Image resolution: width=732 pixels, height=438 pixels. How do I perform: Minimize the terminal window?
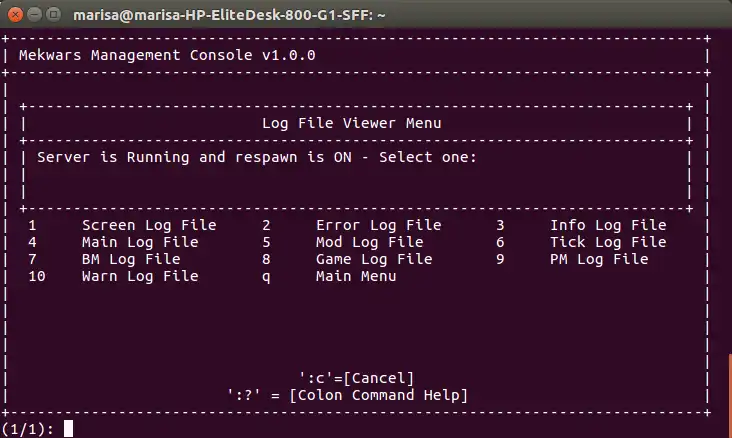click(x=34, y=15)
